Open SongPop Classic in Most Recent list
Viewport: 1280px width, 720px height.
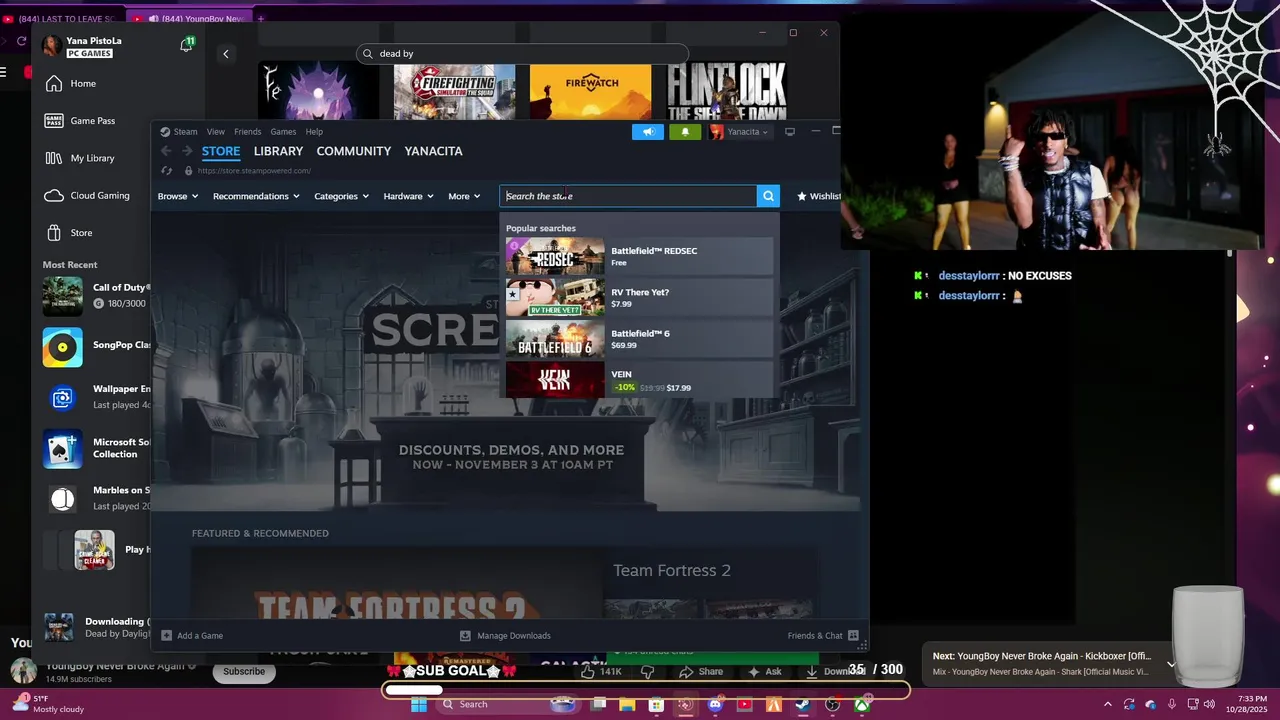tap(96, 346)
